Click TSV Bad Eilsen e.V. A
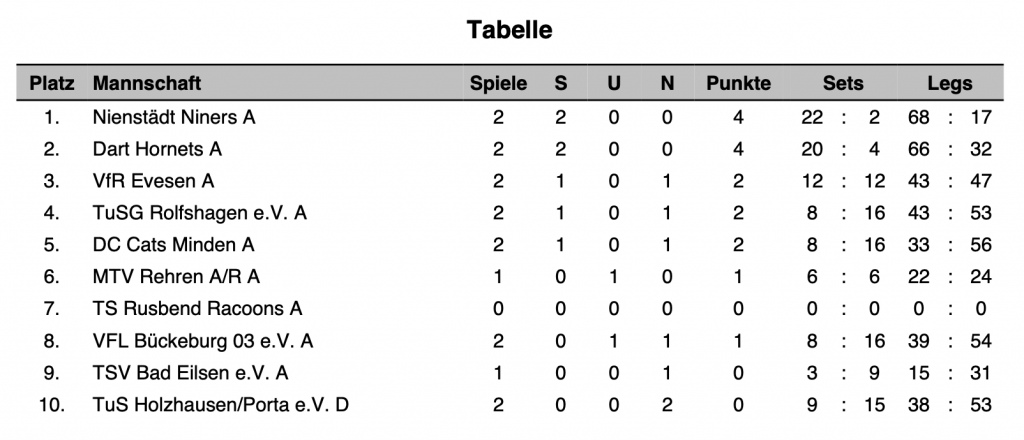1024x440 pixels. (x=190, y=373)
